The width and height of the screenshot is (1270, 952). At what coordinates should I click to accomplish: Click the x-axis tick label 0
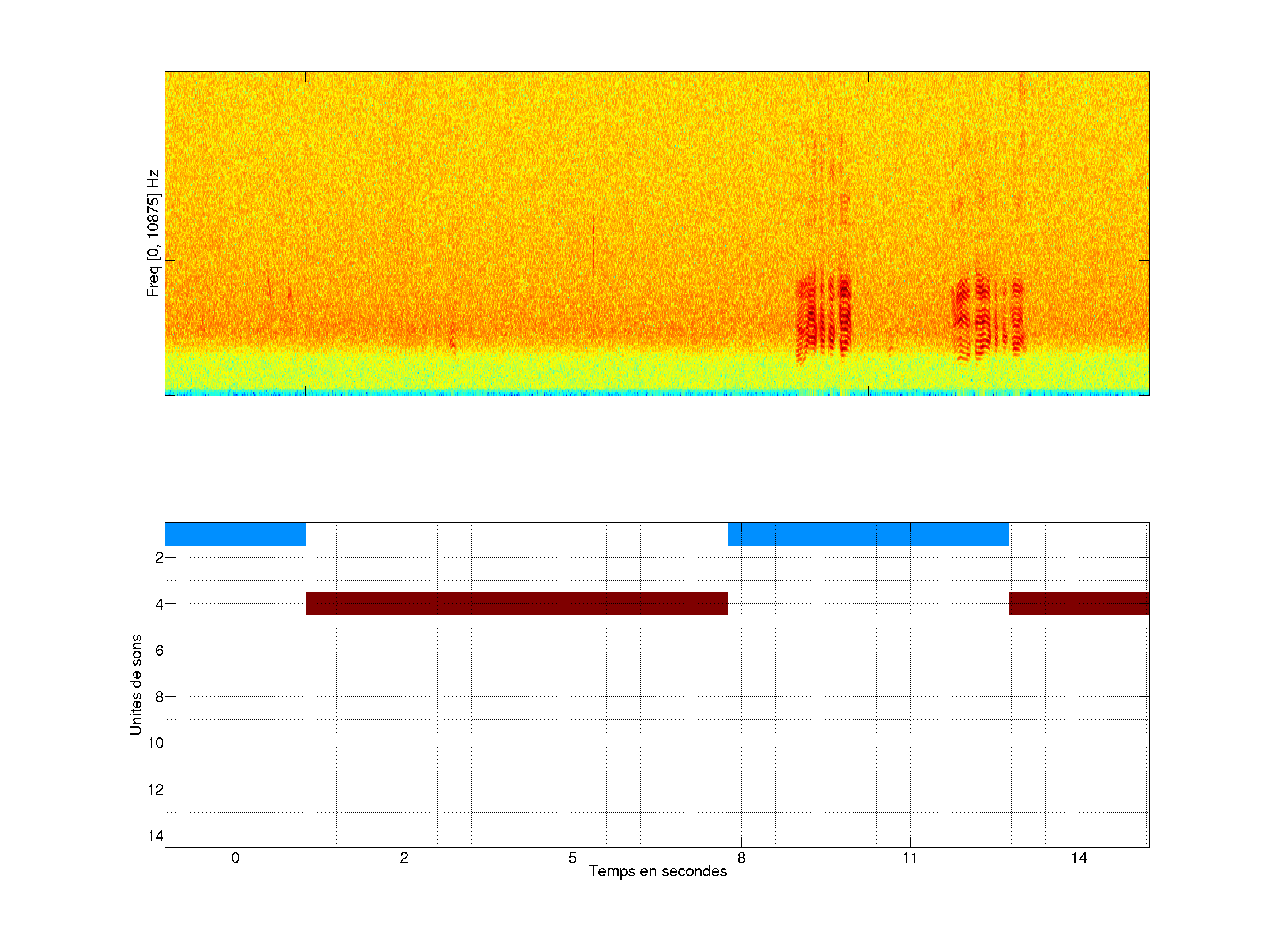click(x=235, y=858)
